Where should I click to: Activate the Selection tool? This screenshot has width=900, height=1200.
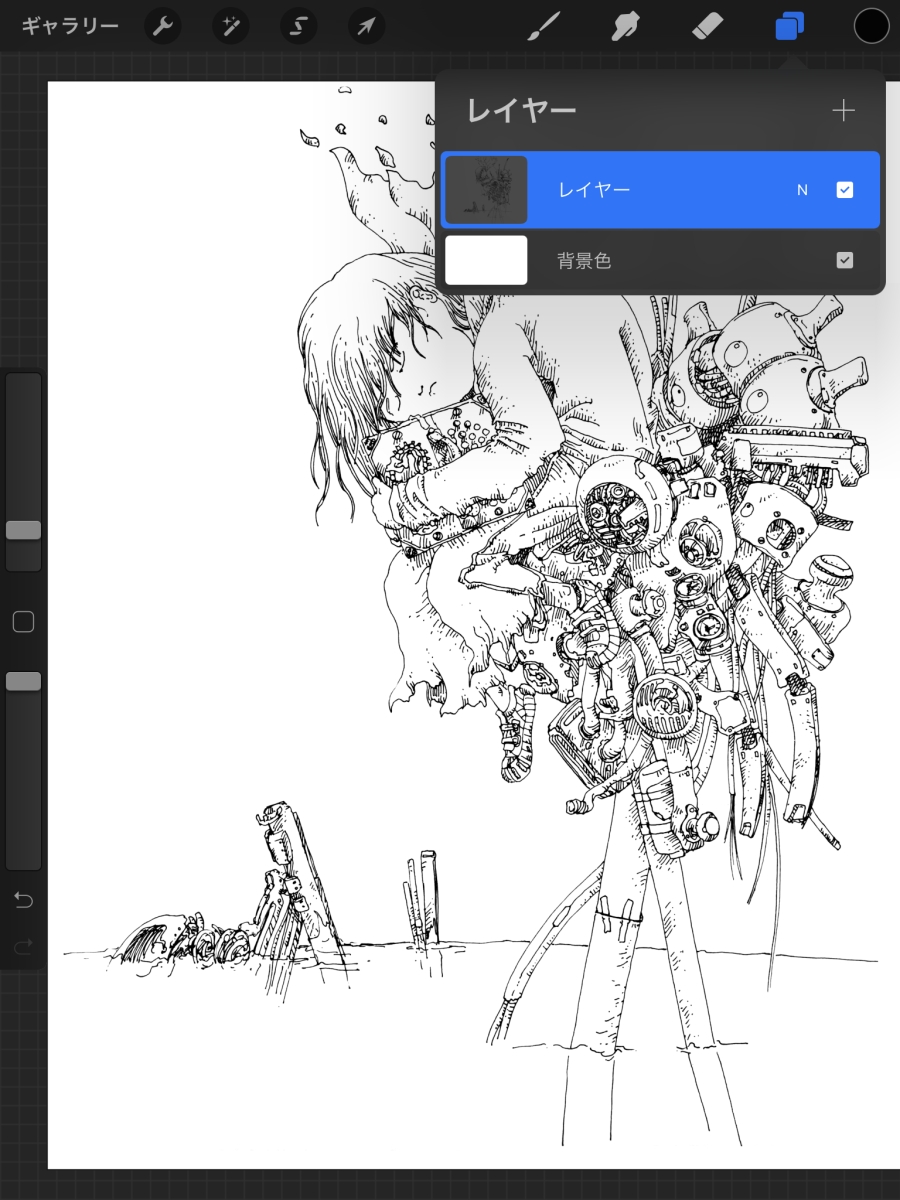pos(298,26)
